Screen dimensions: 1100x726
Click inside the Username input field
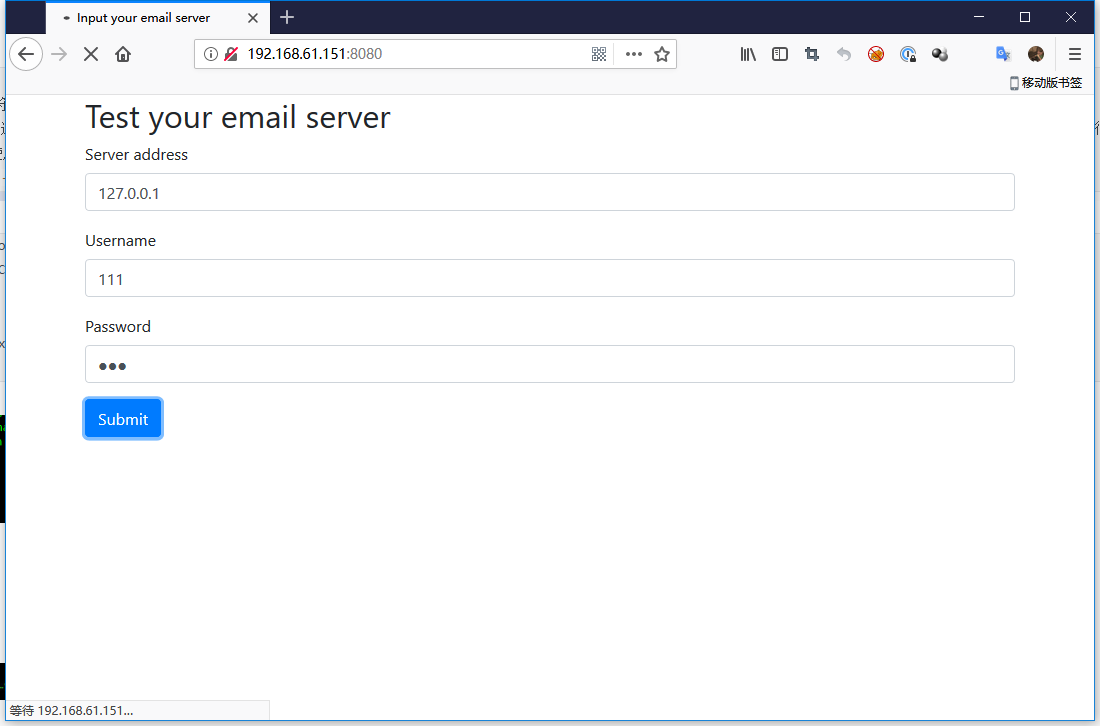[550, 278]
